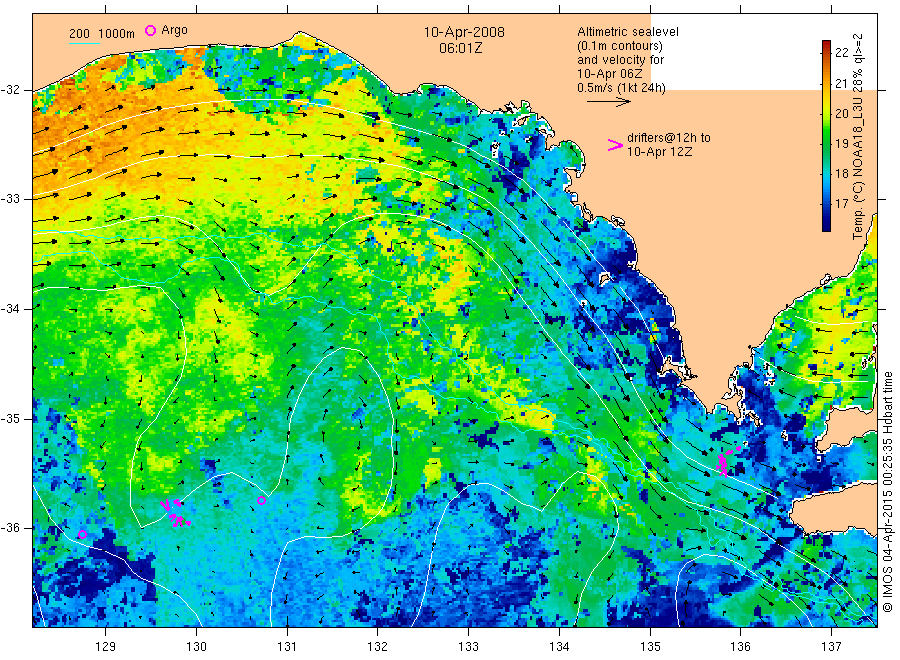This screenshot has height=660, width=900.
Task: Click the Argo float marker near 128.7 longitude
Action: click(x=82, y=535)
